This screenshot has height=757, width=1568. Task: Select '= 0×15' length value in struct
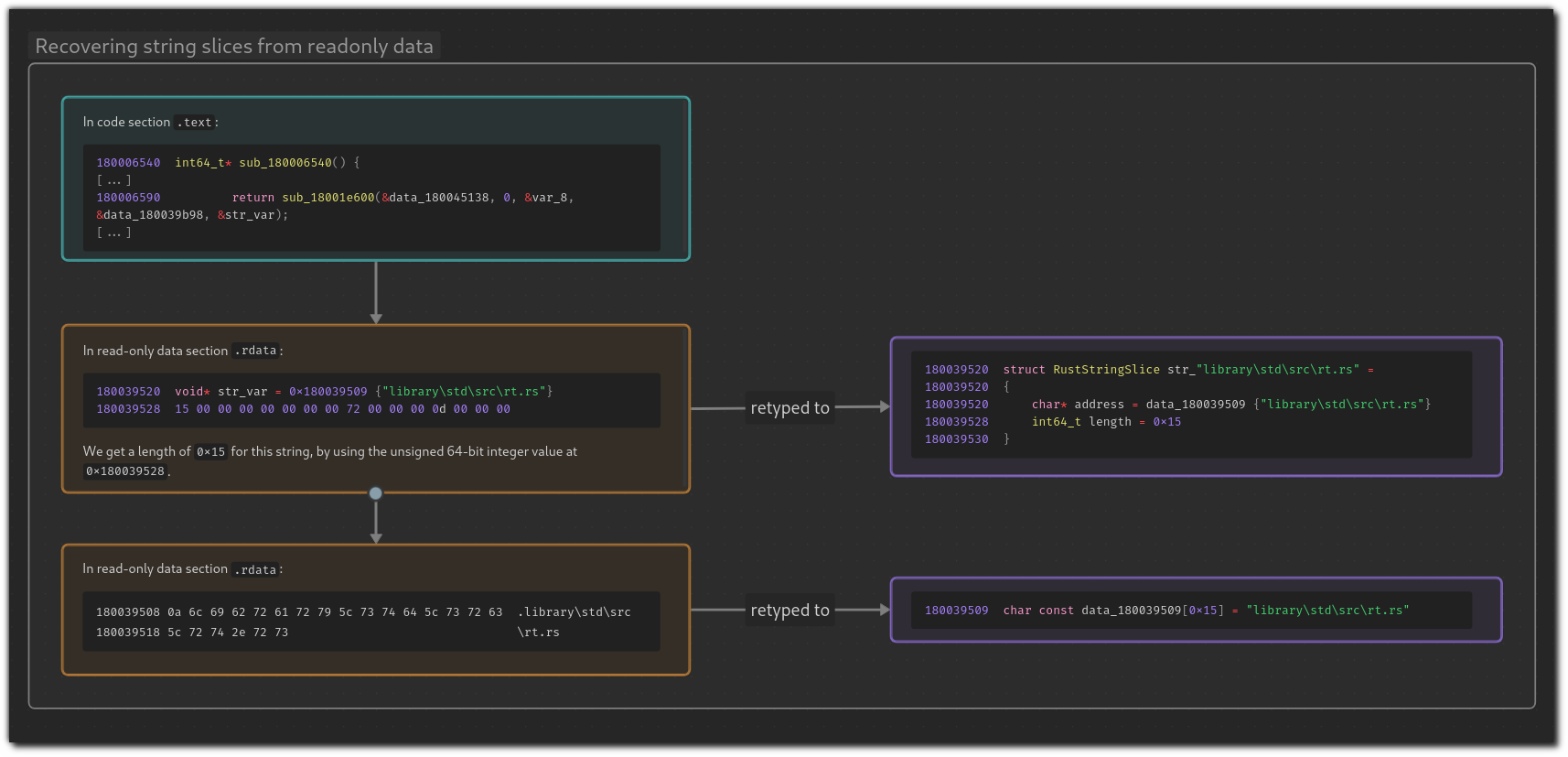[x=1160, y=422]
